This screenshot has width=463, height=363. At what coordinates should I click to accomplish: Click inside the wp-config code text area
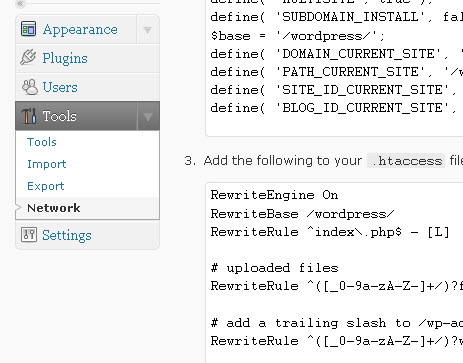[334, 68]
